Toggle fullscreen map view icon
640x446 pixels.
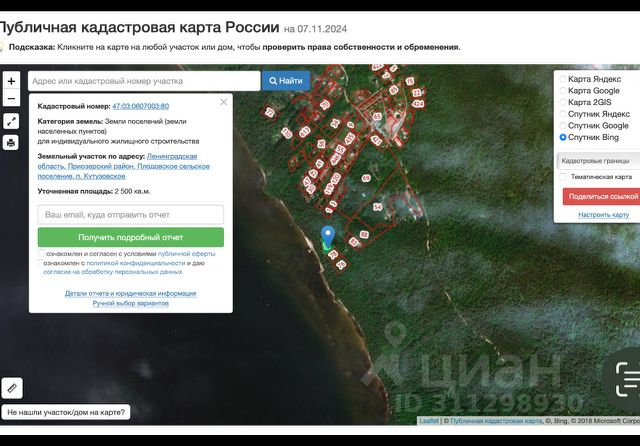coord(11,121)
